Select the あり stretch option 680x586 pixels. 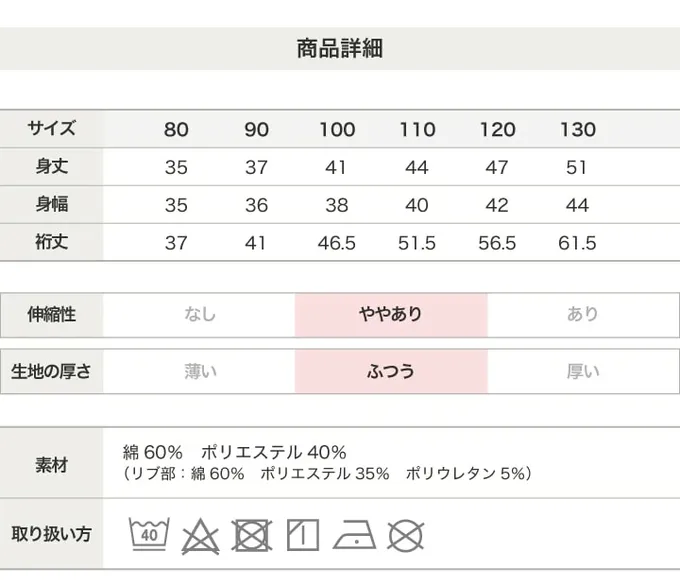(582, 314)
